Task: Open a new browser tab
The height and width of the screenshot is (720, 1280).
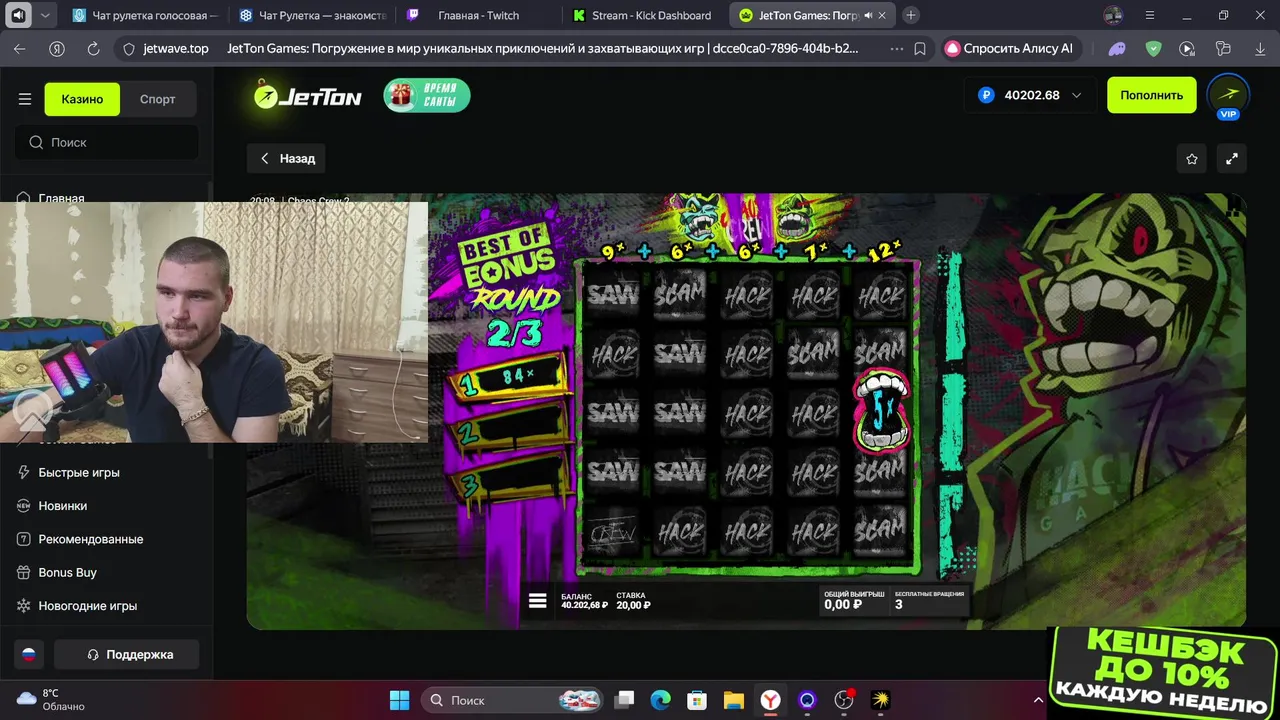Action: pyautogui.click(x=910, y=15)
